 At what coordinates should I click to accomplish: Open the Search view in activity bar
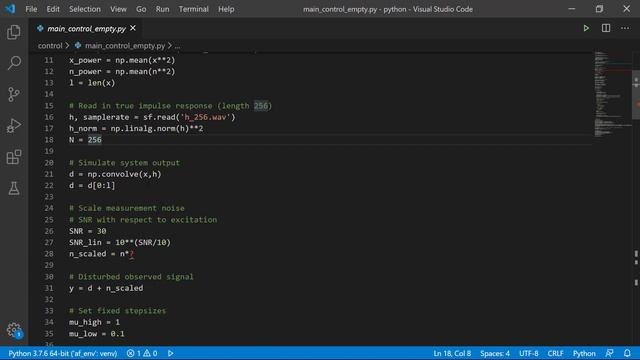(14, 63)
